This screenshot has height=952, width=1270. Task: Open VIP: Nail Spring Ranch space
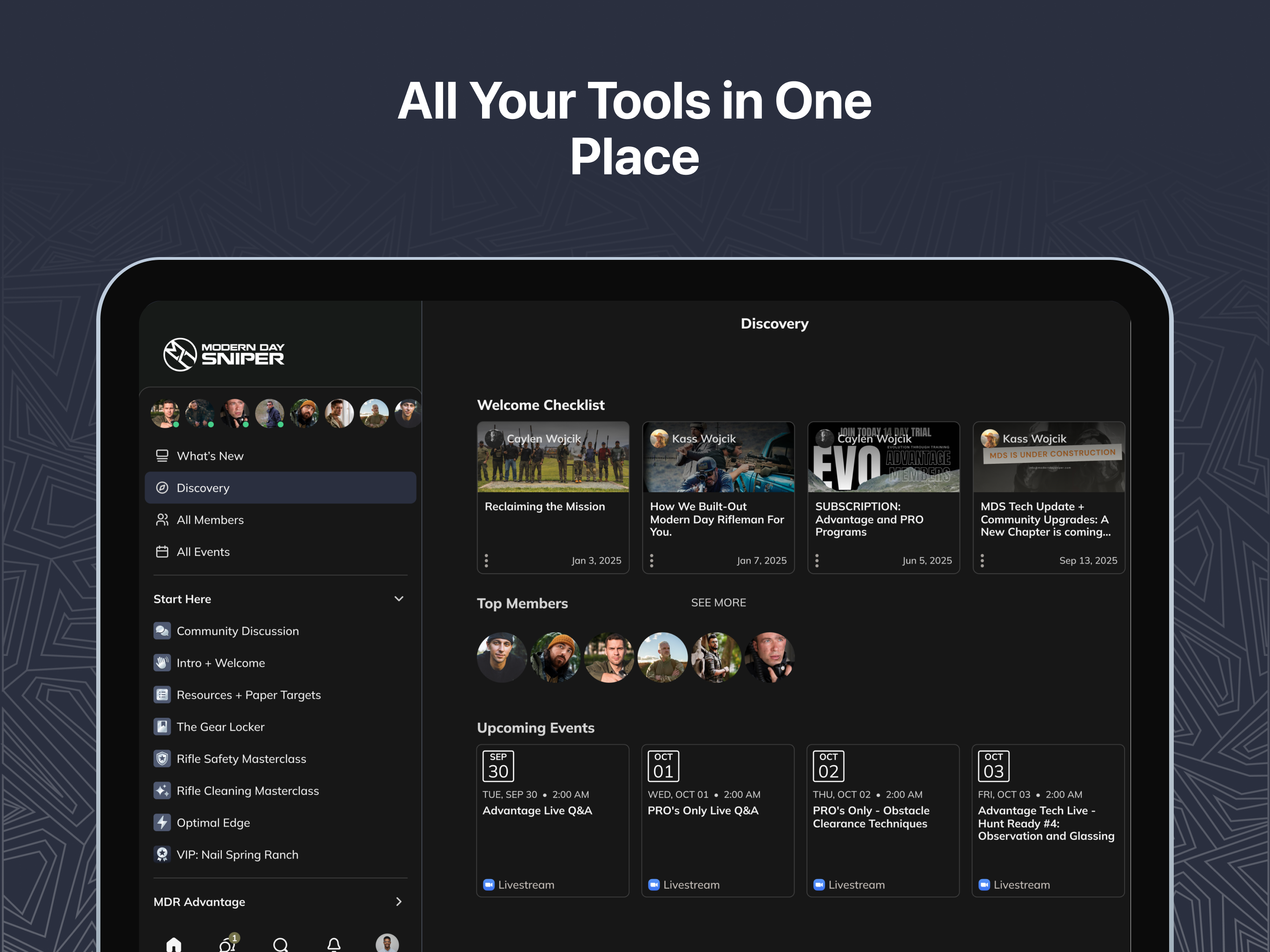(x=281, y=854)
